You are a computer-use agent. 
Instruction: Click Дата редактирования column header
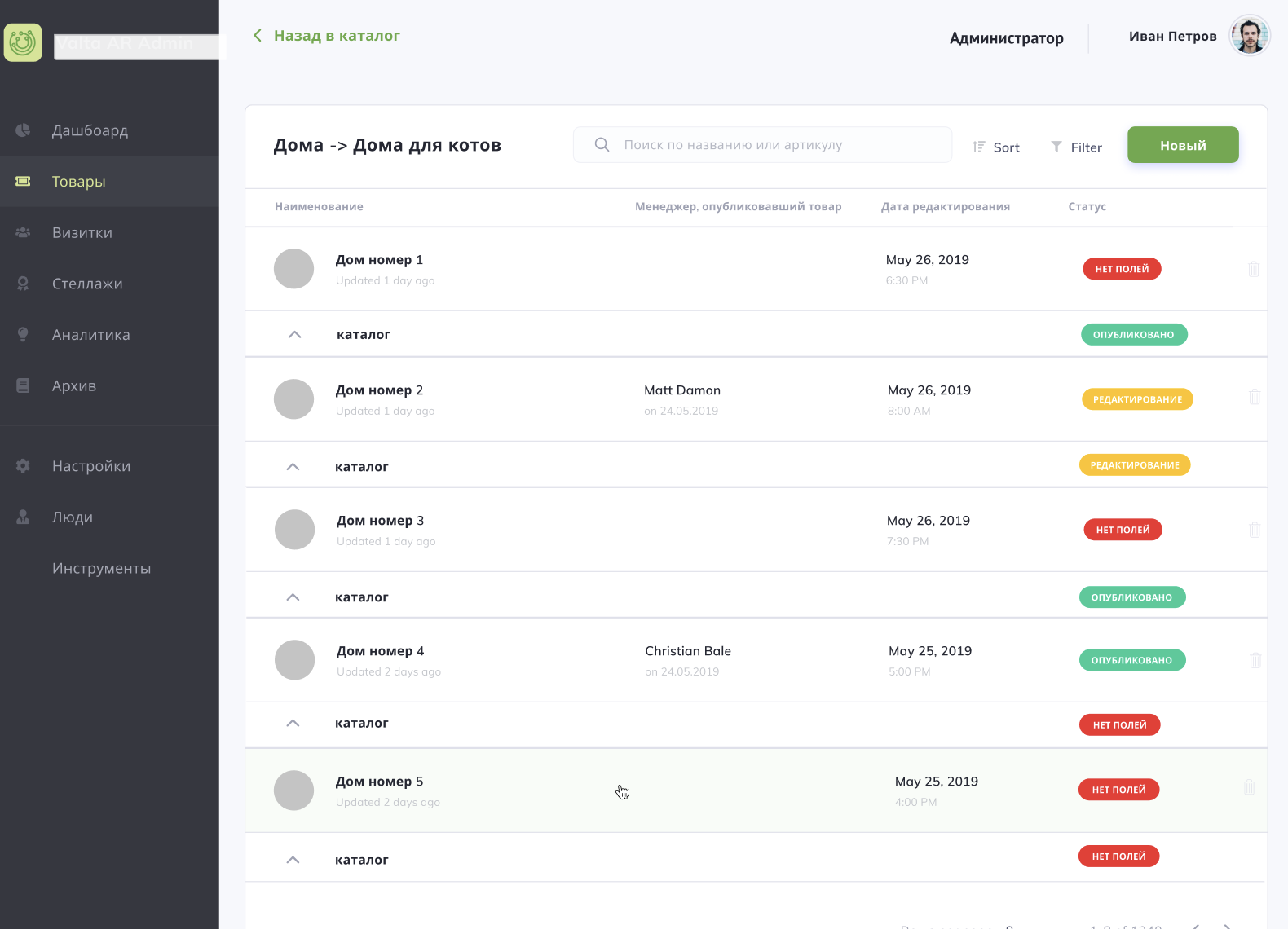pos(946,207)
